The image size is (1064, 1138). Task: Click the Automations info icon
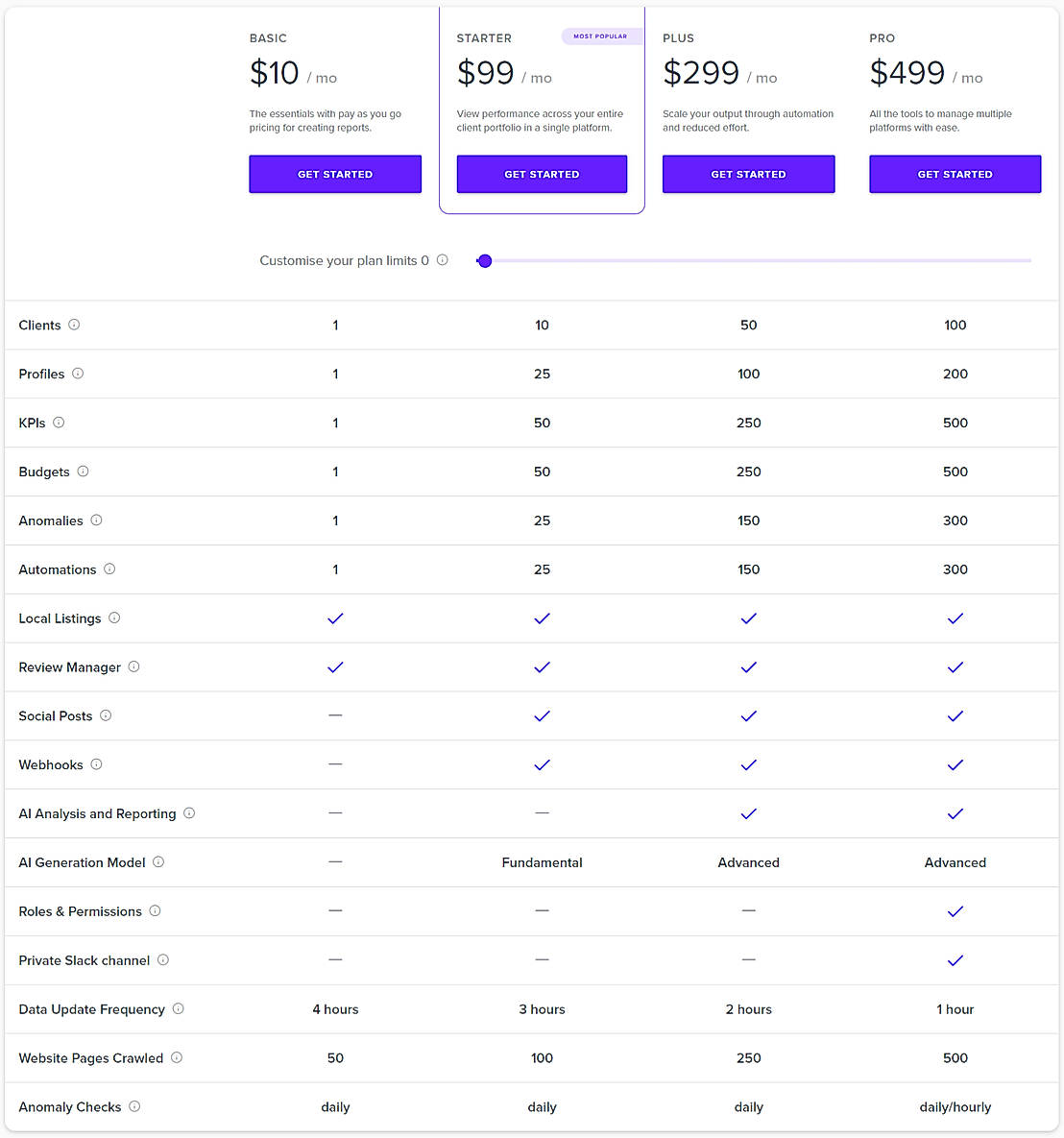pyautogui.click(x=109, y=569)
